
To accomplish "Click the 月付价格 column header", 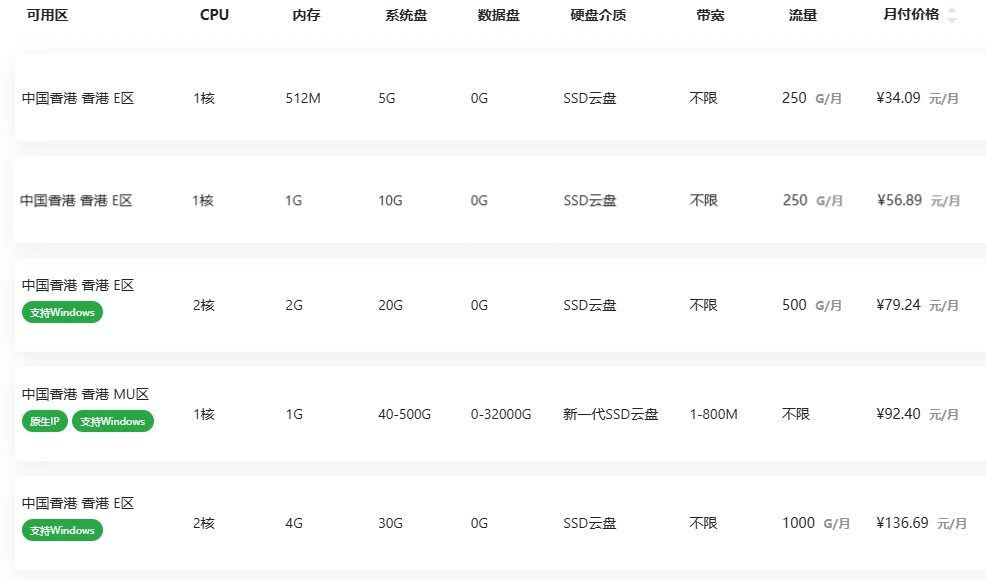I will pyautogui.click(x=911, y=15).
